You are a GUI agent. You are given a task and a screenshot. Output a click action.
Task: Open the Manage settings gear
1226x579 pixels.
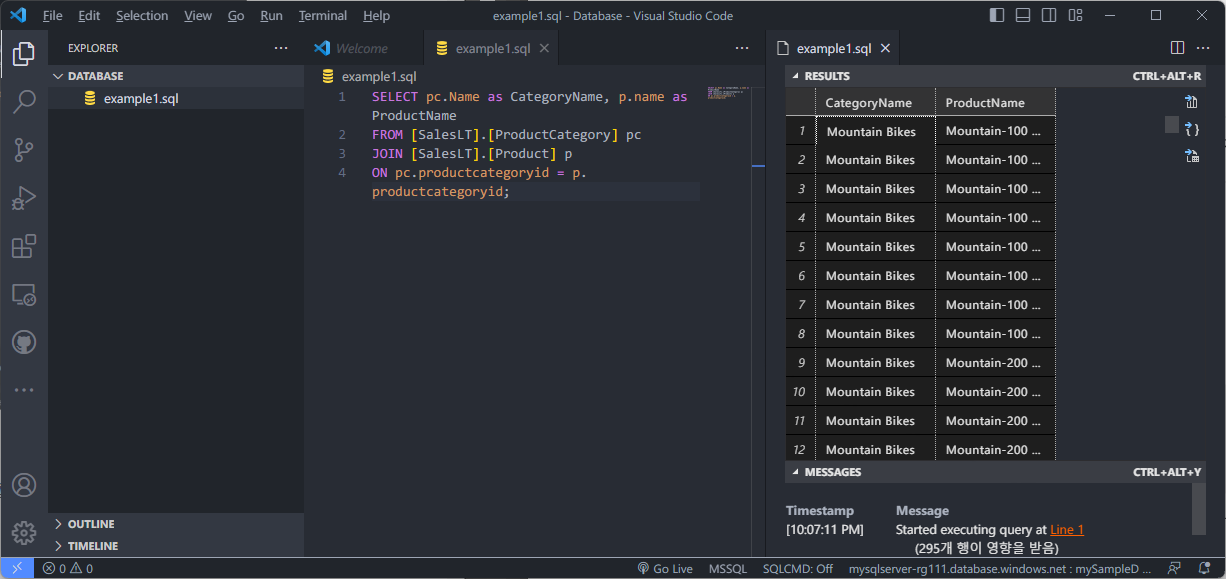(x=24, y=533)
